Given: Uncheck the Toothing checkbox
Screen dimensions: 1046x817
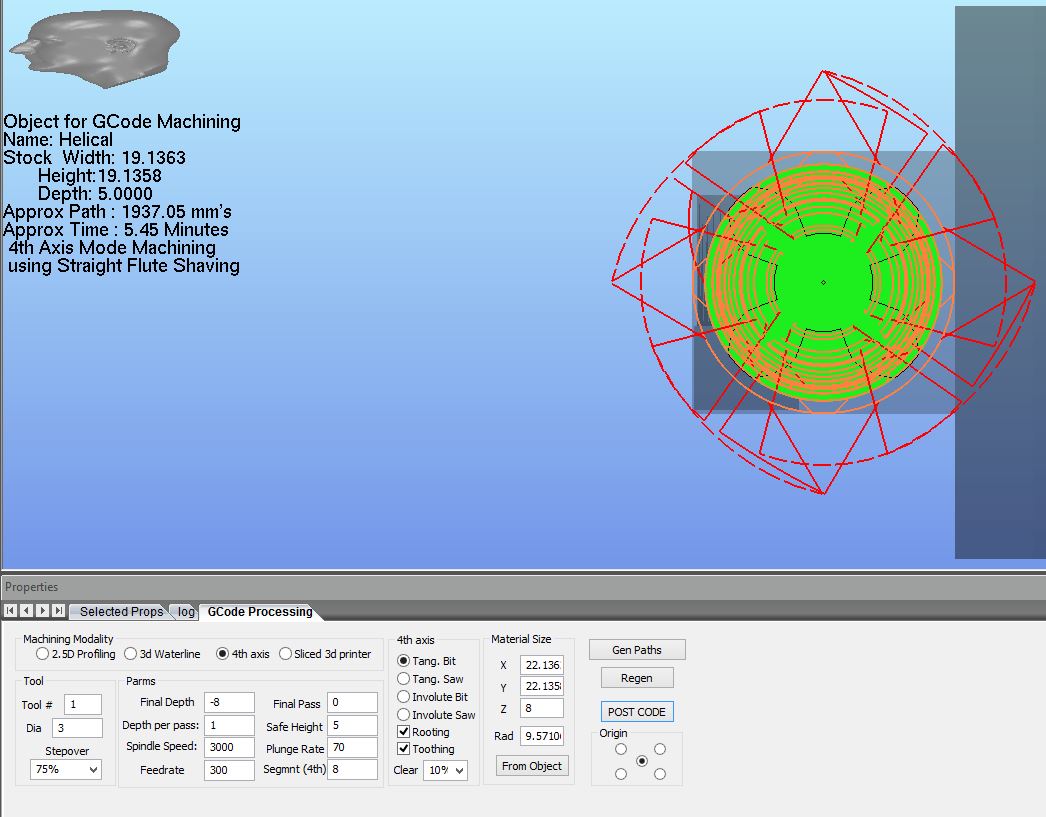Looking at the screenshot, I should [404, 749].
